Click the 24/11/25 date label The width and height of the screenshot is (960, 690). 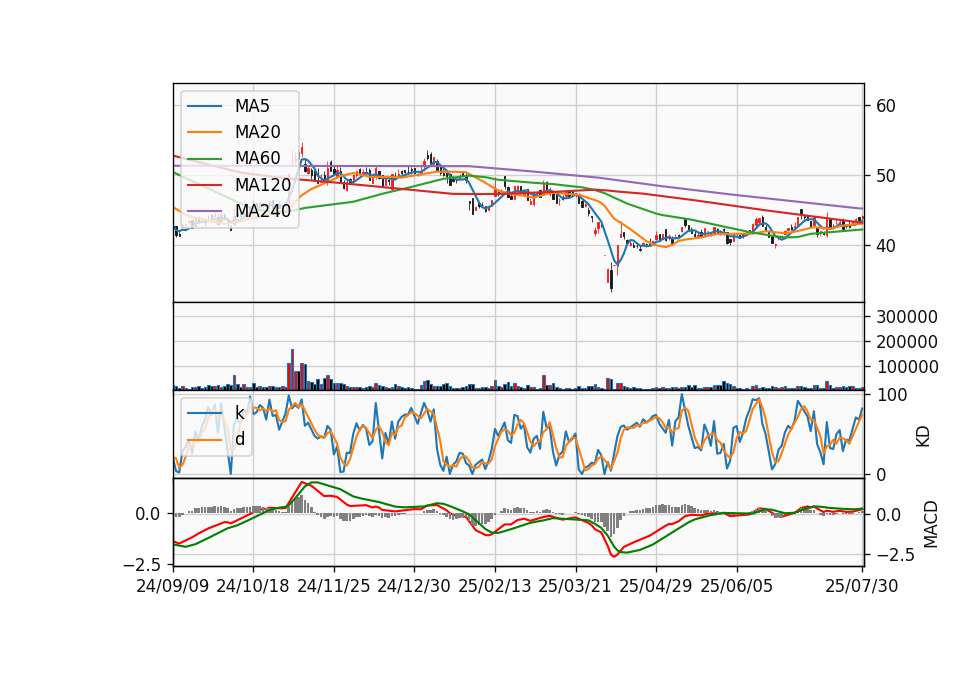coord(334,586)
